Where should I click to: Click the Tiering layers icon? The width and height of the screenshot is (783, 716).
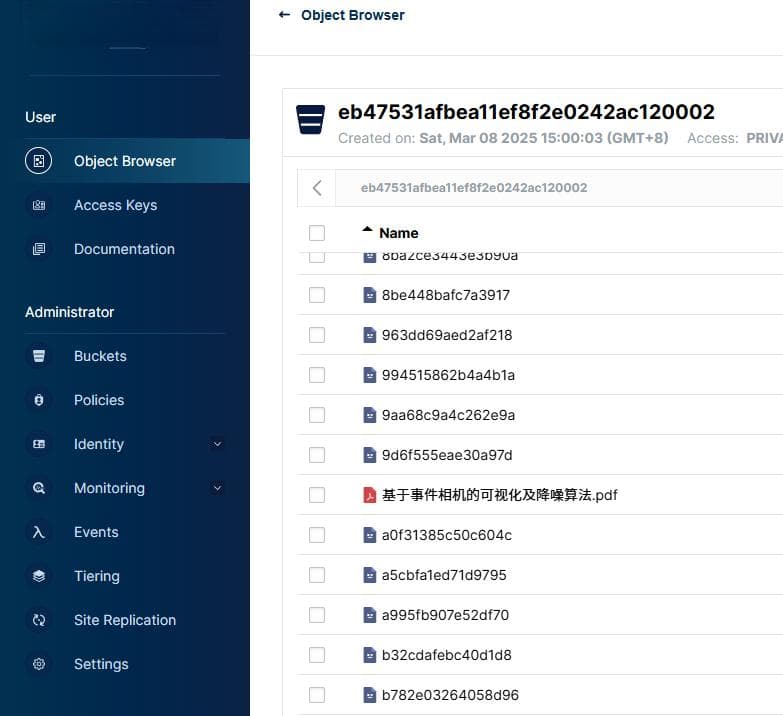(38, 576)
